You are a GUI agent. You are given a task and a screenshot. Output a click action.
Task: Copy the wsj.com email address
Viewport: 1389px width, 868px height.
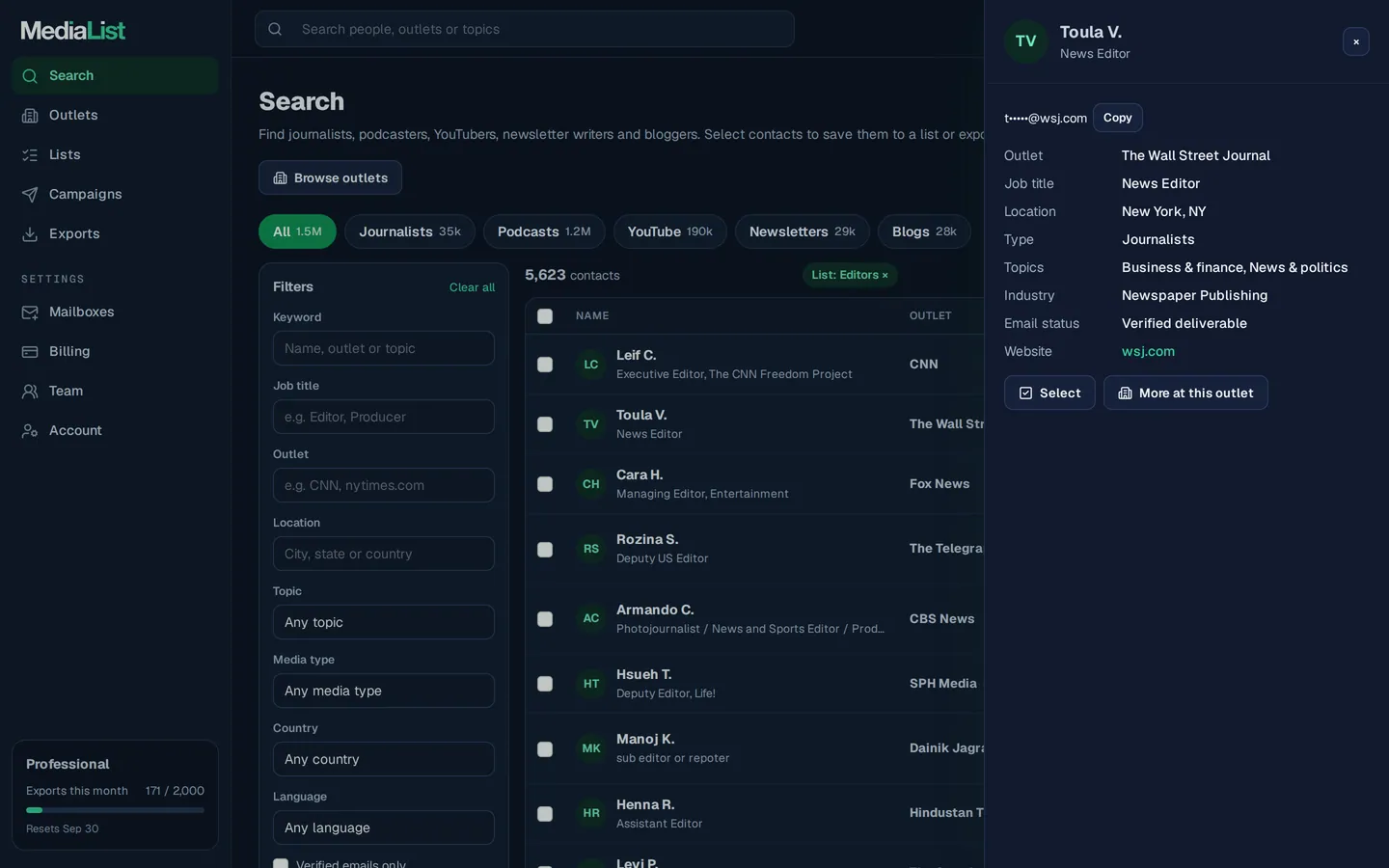point(1118,118)
